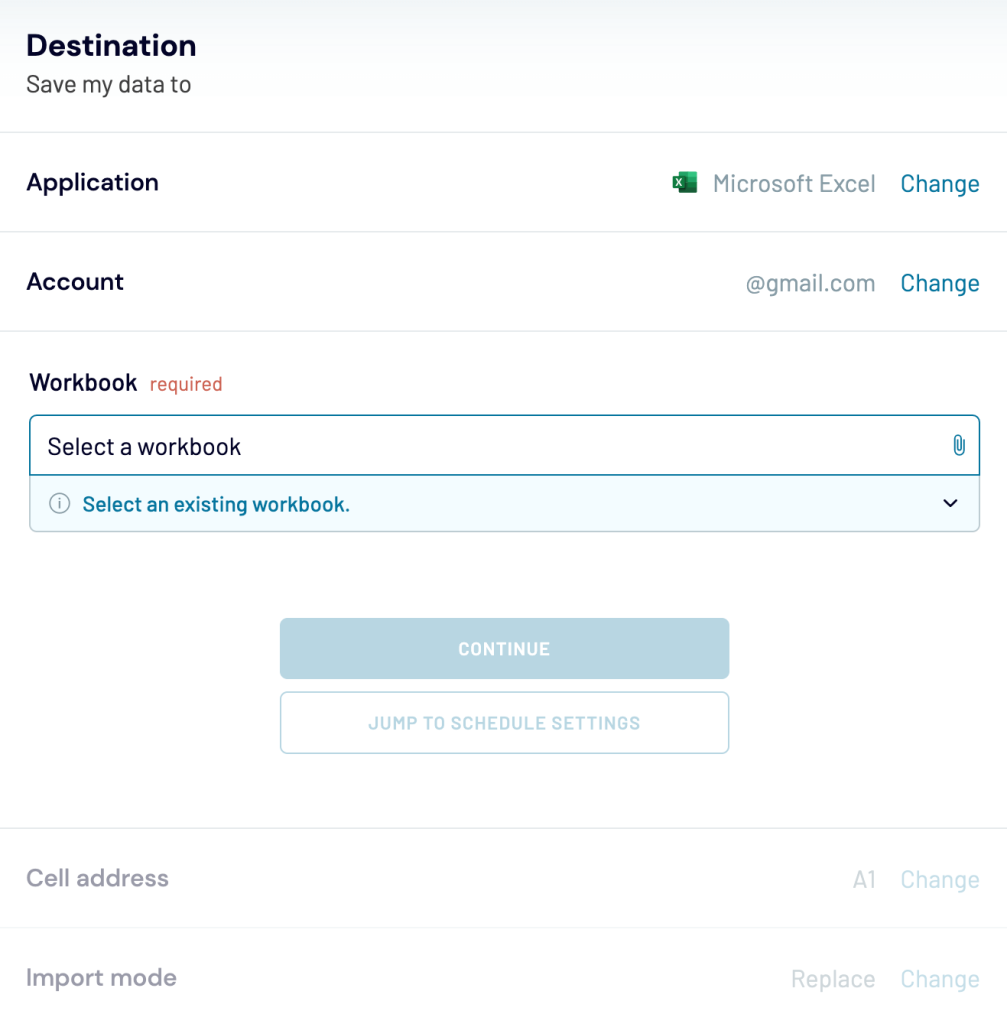Click inside the workbook selection input field
This screenshot has width=1007, height=1024.
(400, 446)
